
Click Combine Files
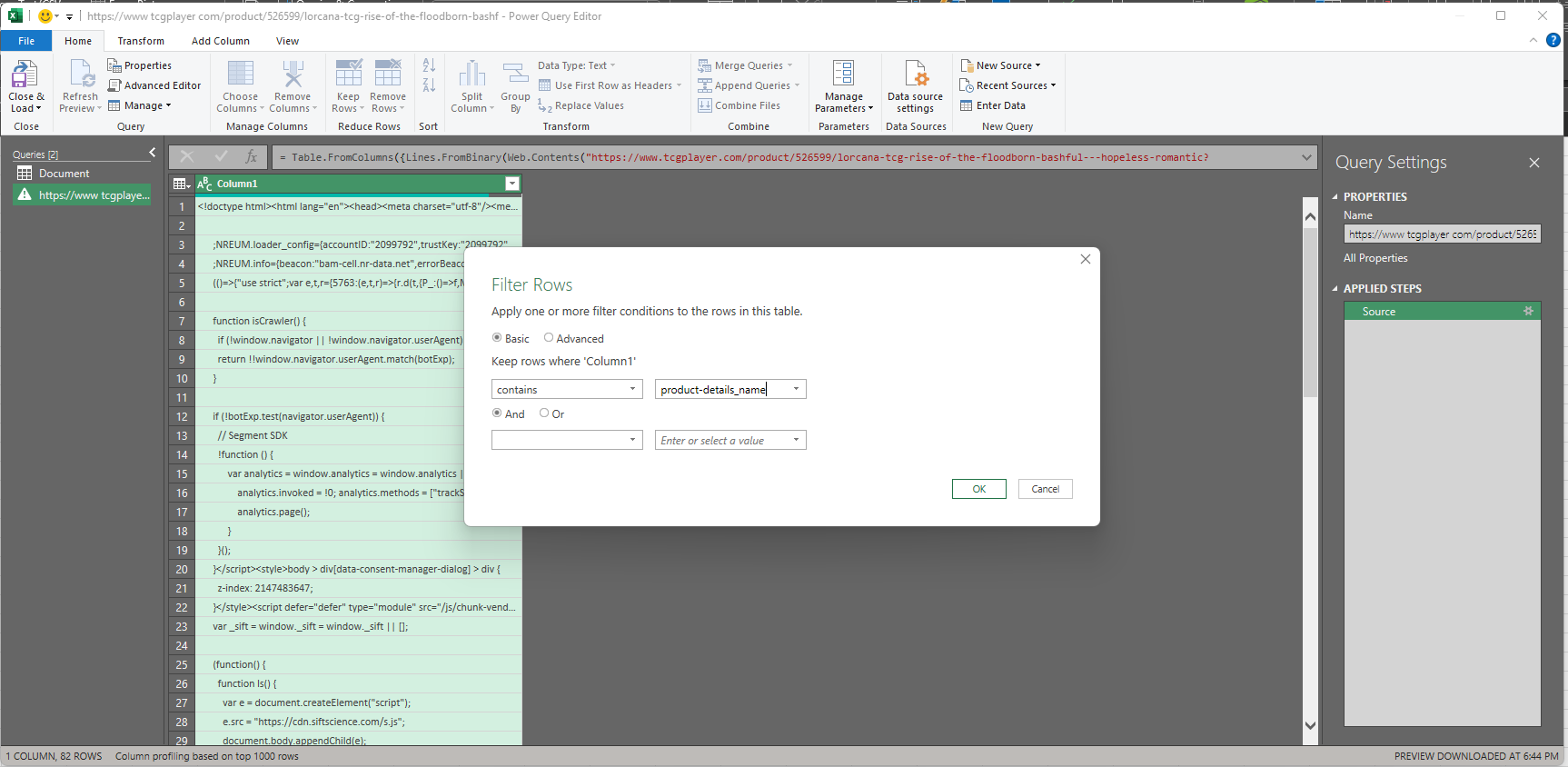[x=739, y=105]
